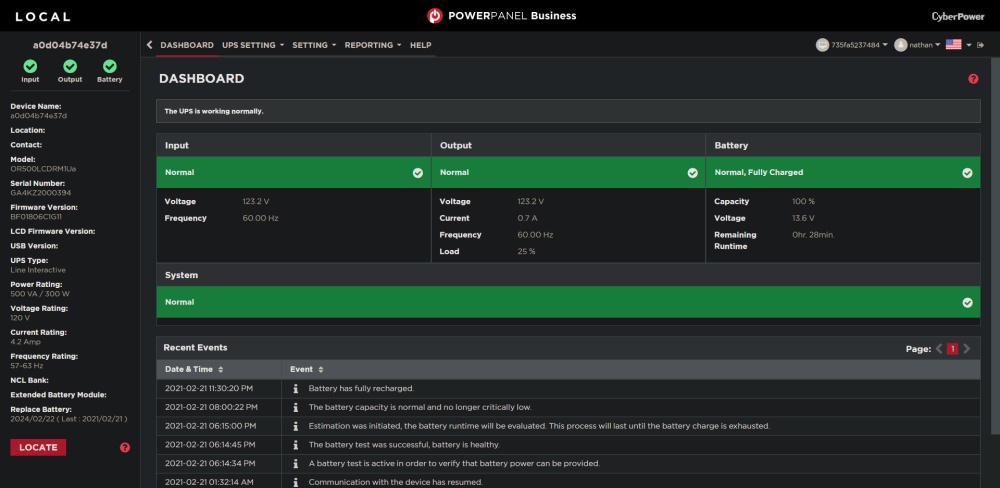This screenshot has width=1000, height=488.
Task: Click sidebar device title 'a0d04b74e37d'
Action: 70,45
